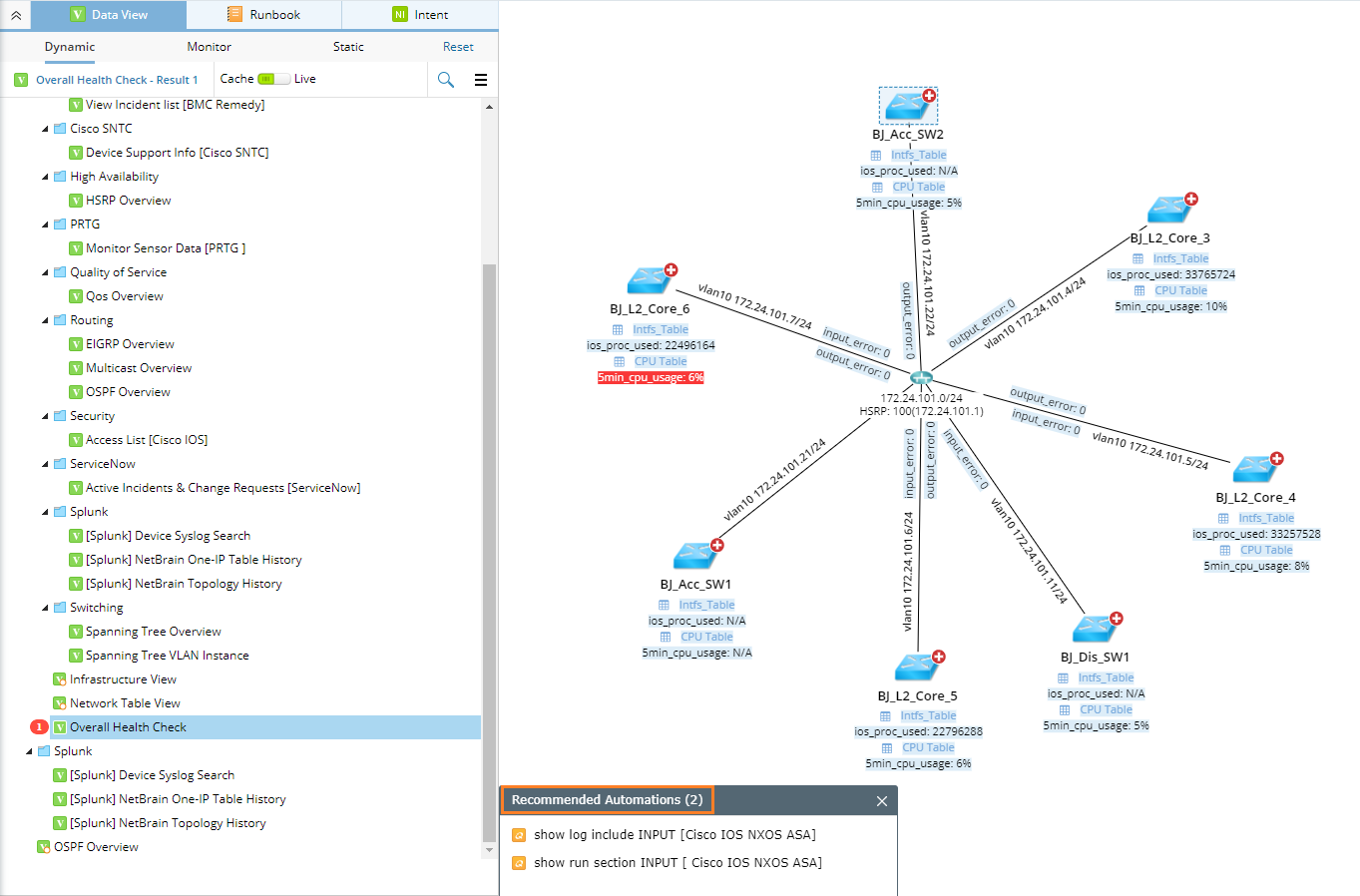Toggle the Cache/Live switch
1360x896 pixels.
coord(273,79)
